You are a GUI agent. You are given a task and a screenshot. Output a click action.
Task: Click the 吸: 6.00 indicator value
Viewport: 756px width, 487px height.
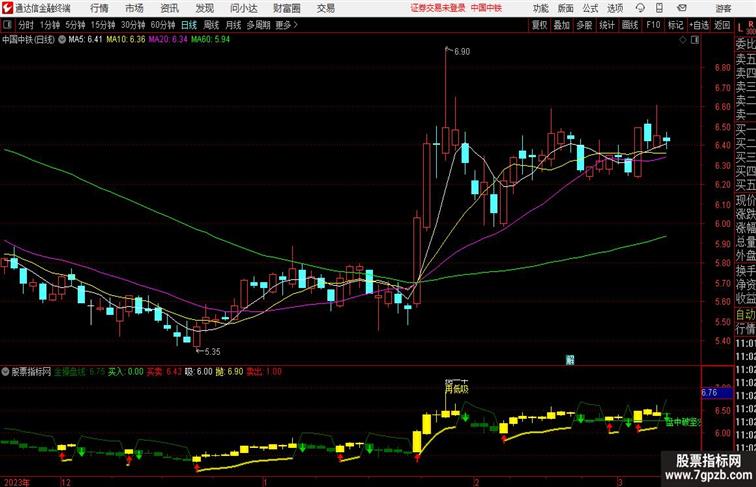pyautogui.click(x=199, y=372)
